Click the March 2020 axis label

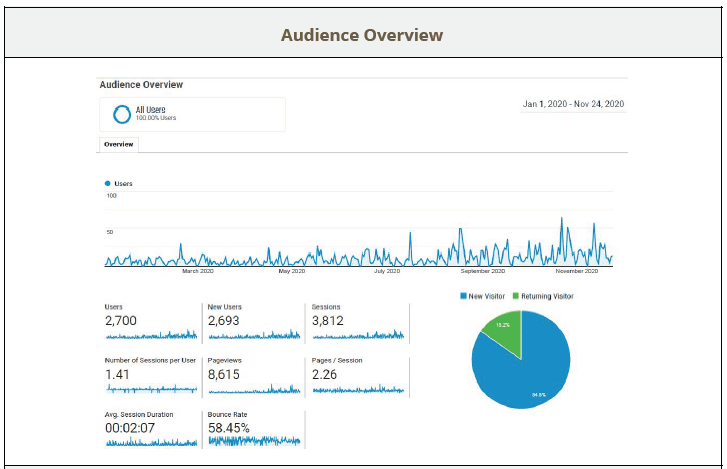coord(198,271)
